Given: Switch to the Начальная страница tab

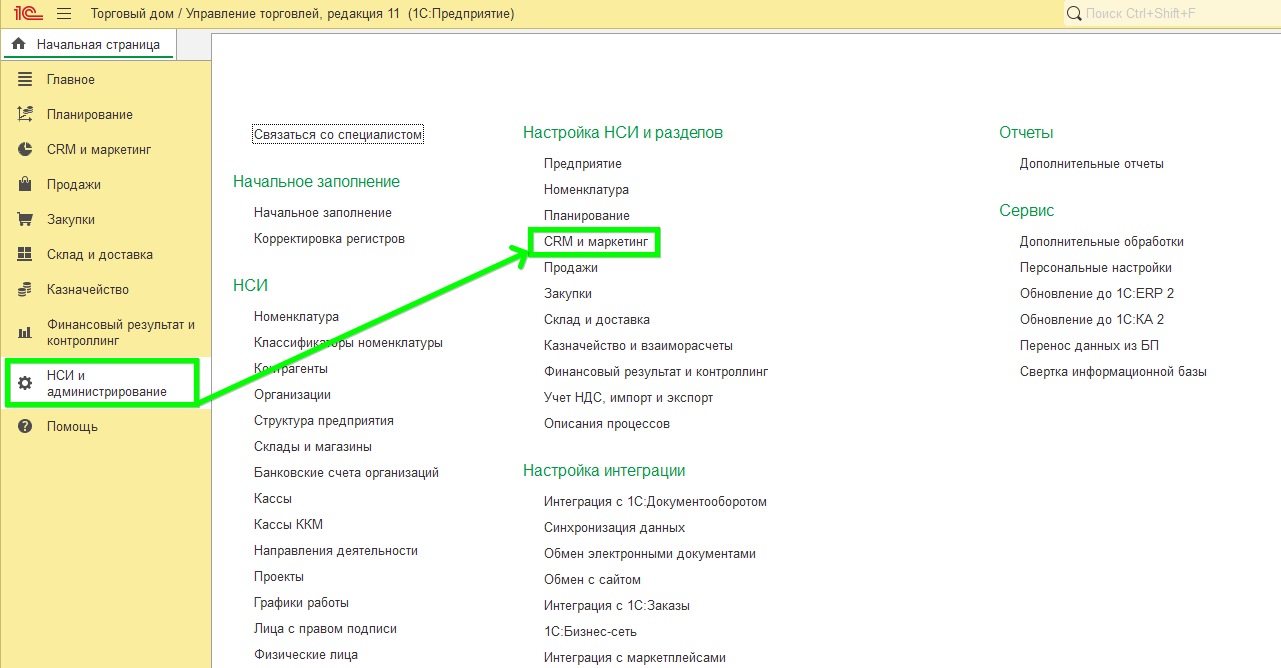Looking at the screenshot, I should (x=87, y=44).
